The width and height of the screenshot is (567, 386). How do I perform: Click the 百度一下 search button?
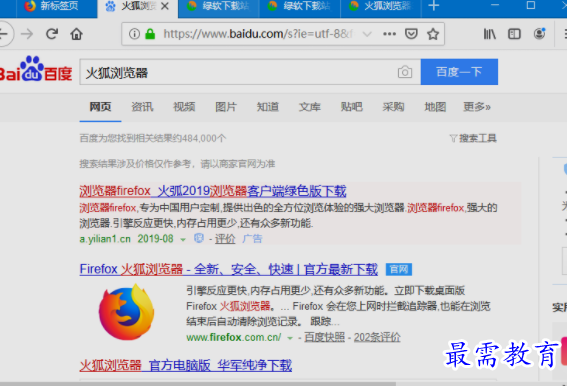coord(459,72)
